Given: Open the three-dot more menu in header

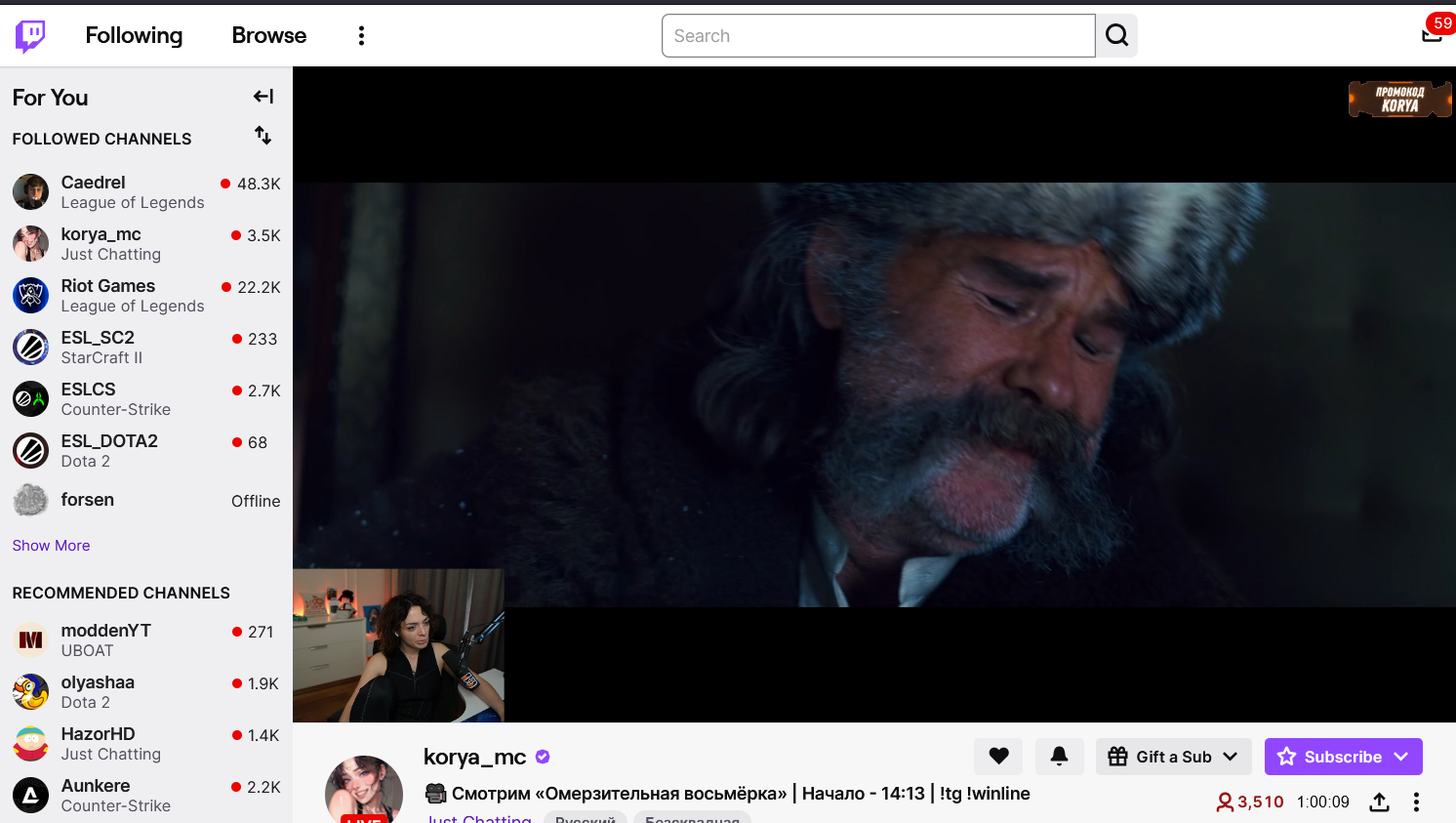Looking at the screenshot, I should pos(361,36).
